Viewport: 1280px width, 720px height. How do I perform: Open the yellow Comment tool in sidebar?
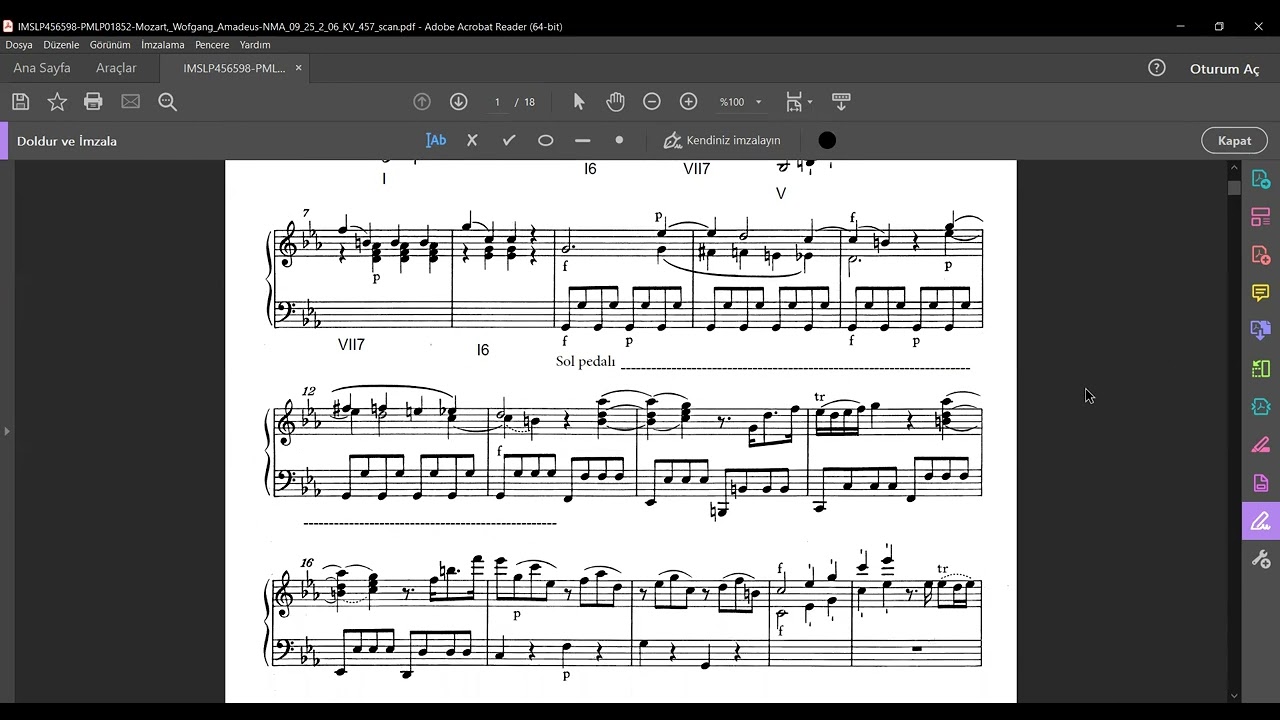(x=1261, y=293)
